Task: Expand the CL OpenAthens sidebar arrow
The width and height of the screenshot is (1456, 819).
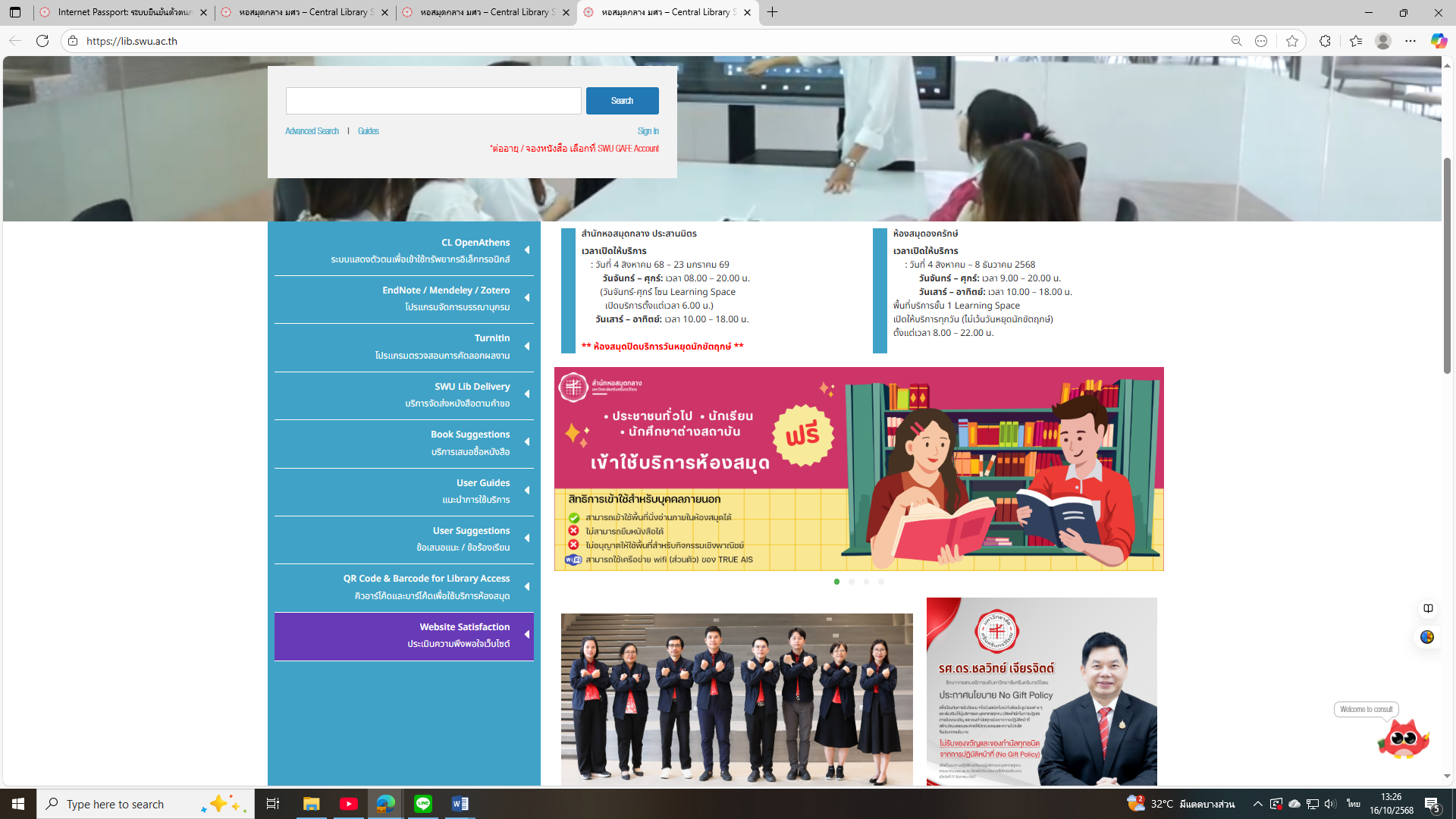Action: (x=529, y=251)
